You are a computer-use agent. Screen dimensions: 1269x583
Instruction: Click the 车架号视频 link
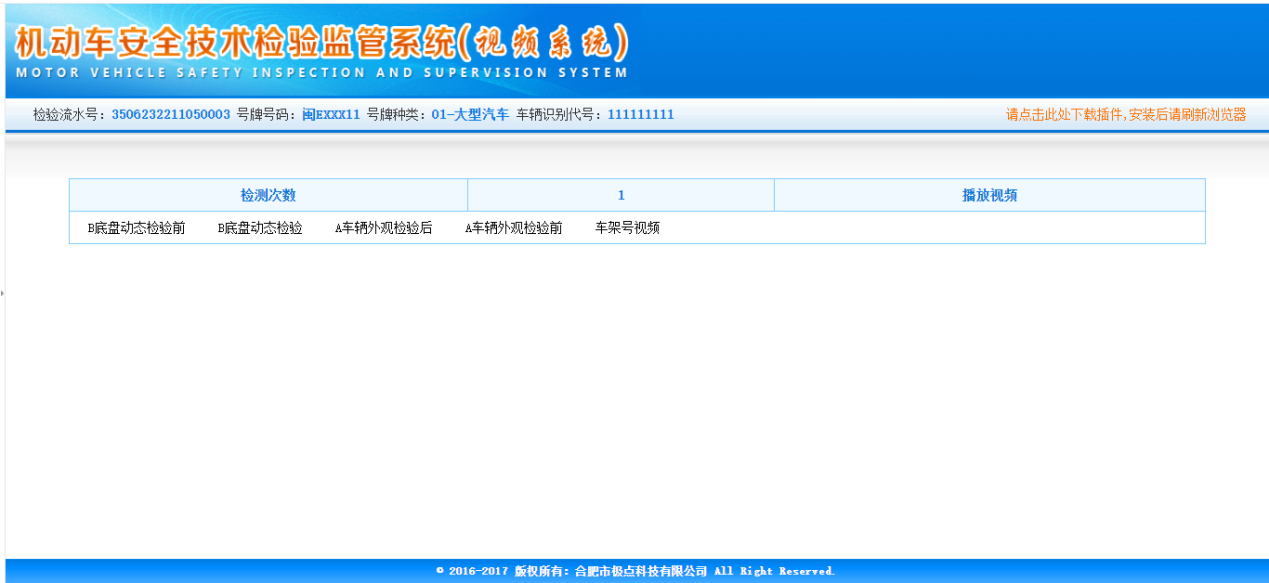coord(627,228)
